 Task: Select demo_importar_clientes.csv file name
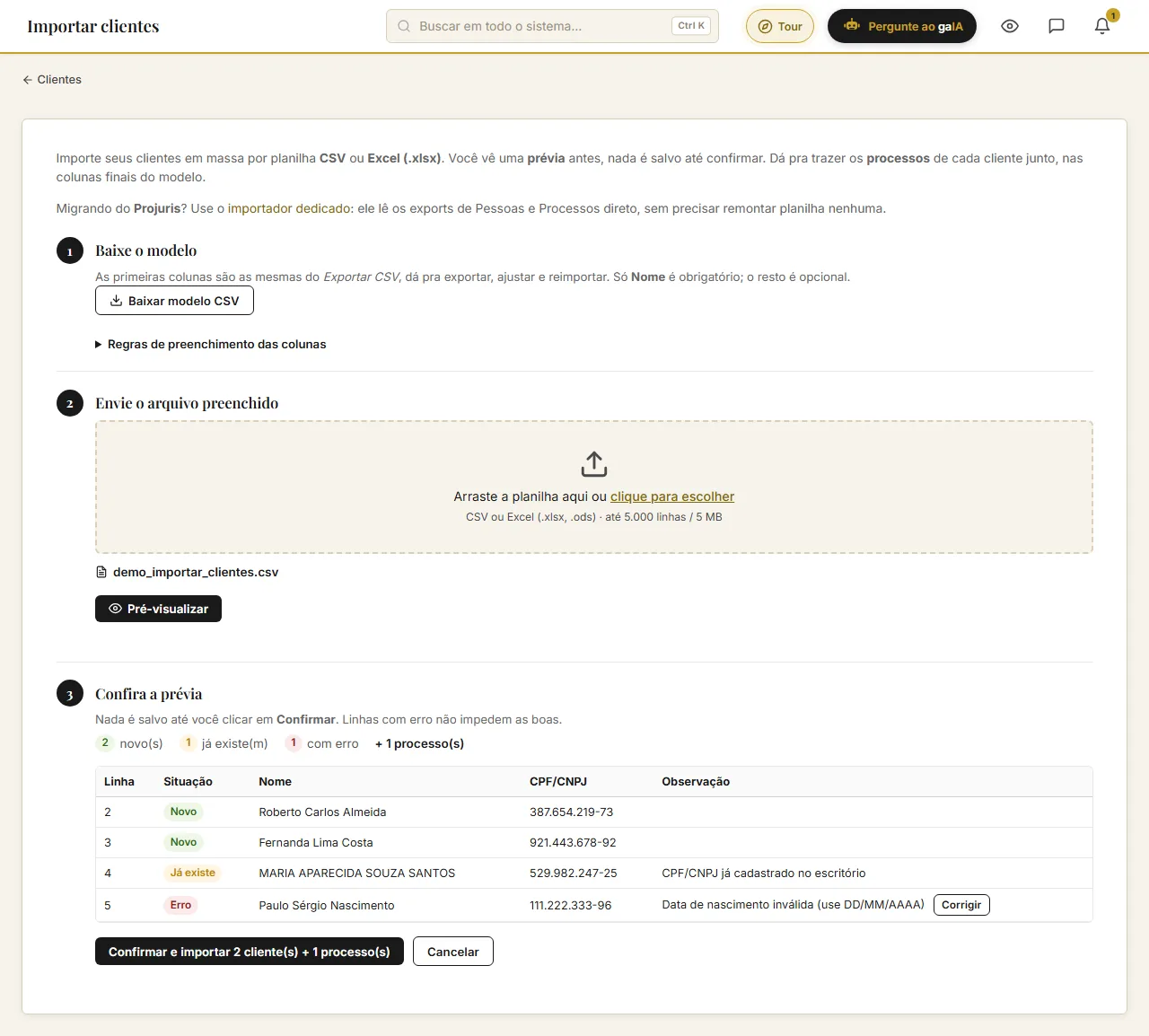coord(196,572)
